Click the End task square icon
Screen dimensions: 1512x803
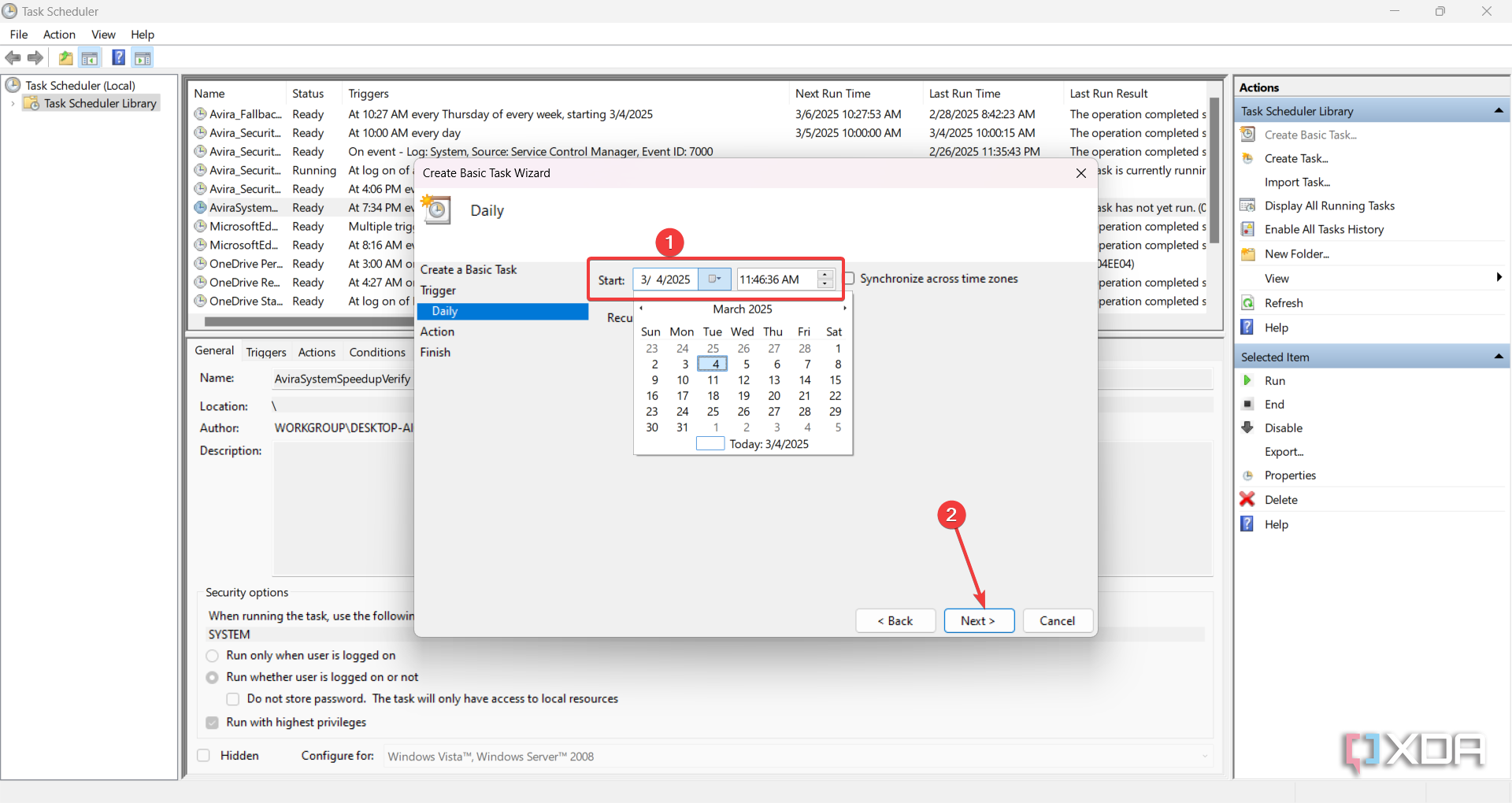tap(1247, 404)
